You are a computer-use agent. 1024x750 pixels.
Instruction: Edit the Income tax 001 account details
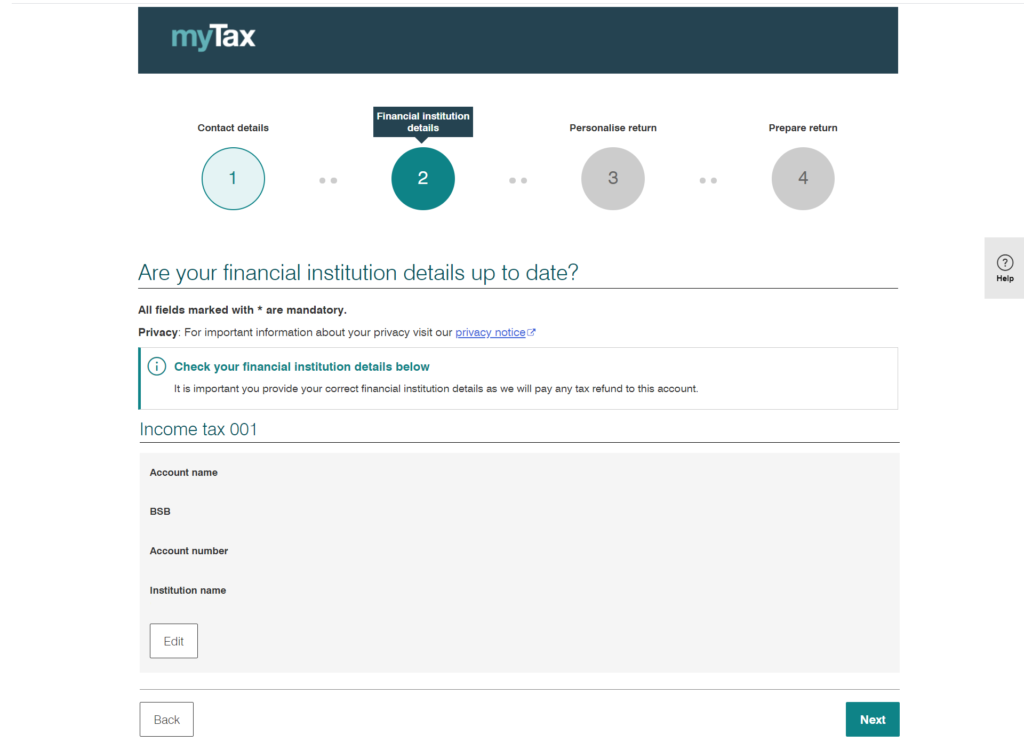(x=174, y=641)
